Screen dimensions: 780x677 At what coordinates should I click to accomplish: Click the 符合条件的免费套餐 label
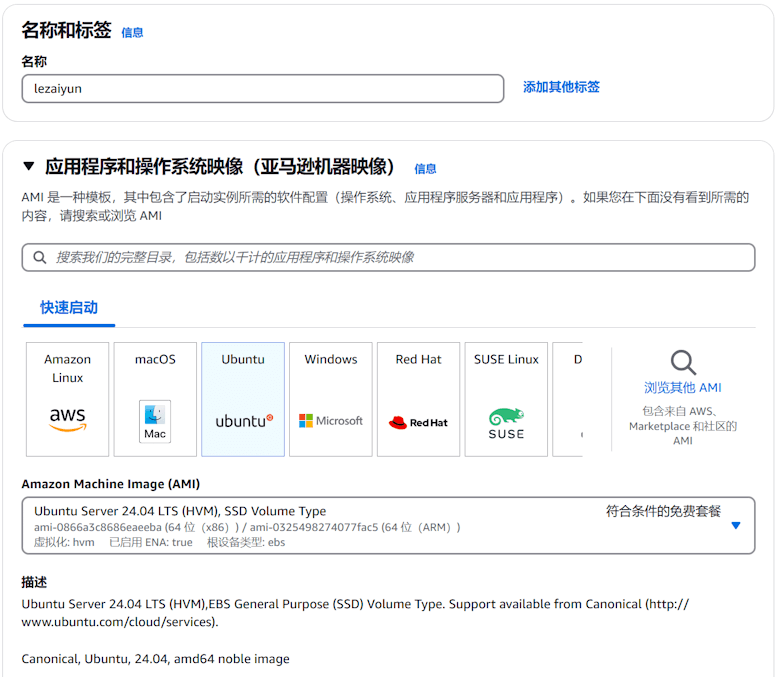[663, 511]
